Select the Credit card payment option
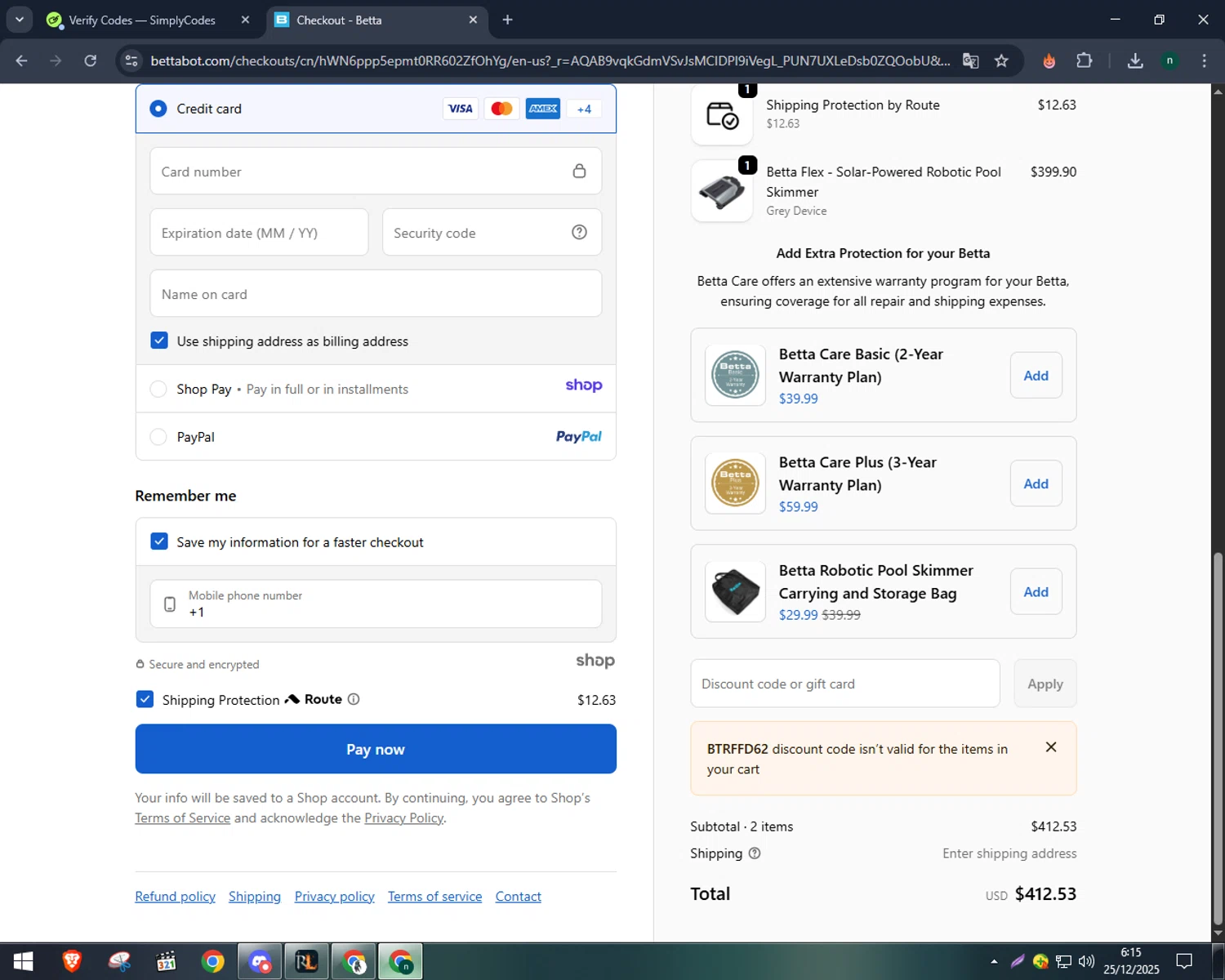This screenshot has height=980, width=1225. 158,109
